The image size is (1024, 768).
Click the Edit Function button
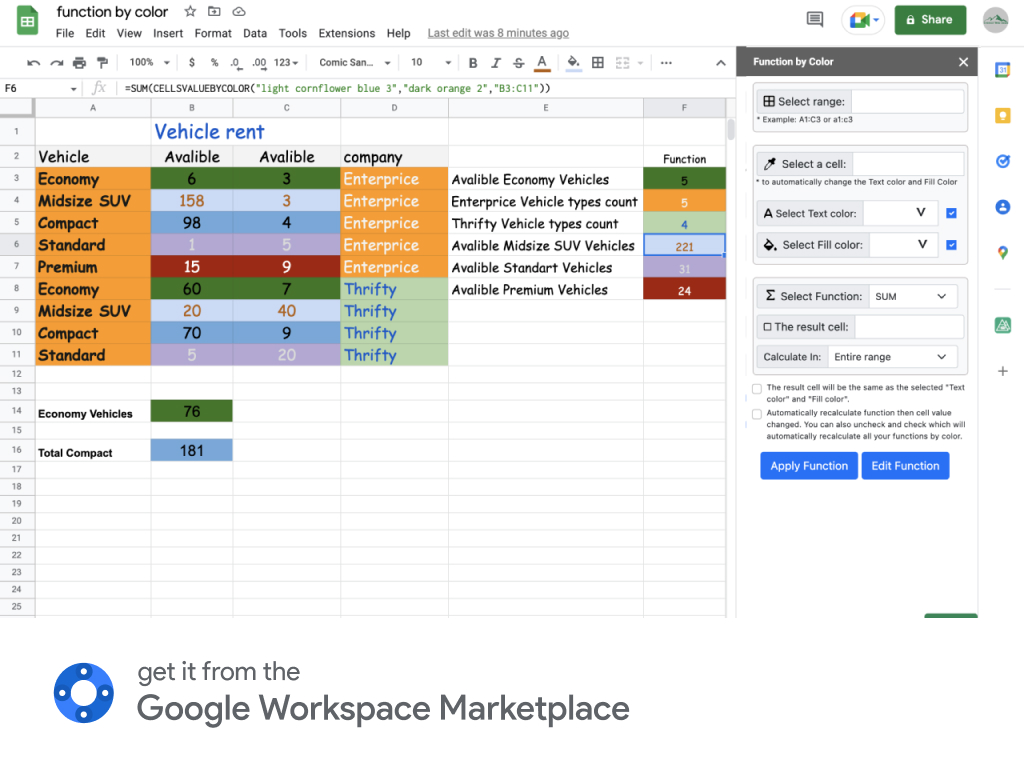point(905,465)
